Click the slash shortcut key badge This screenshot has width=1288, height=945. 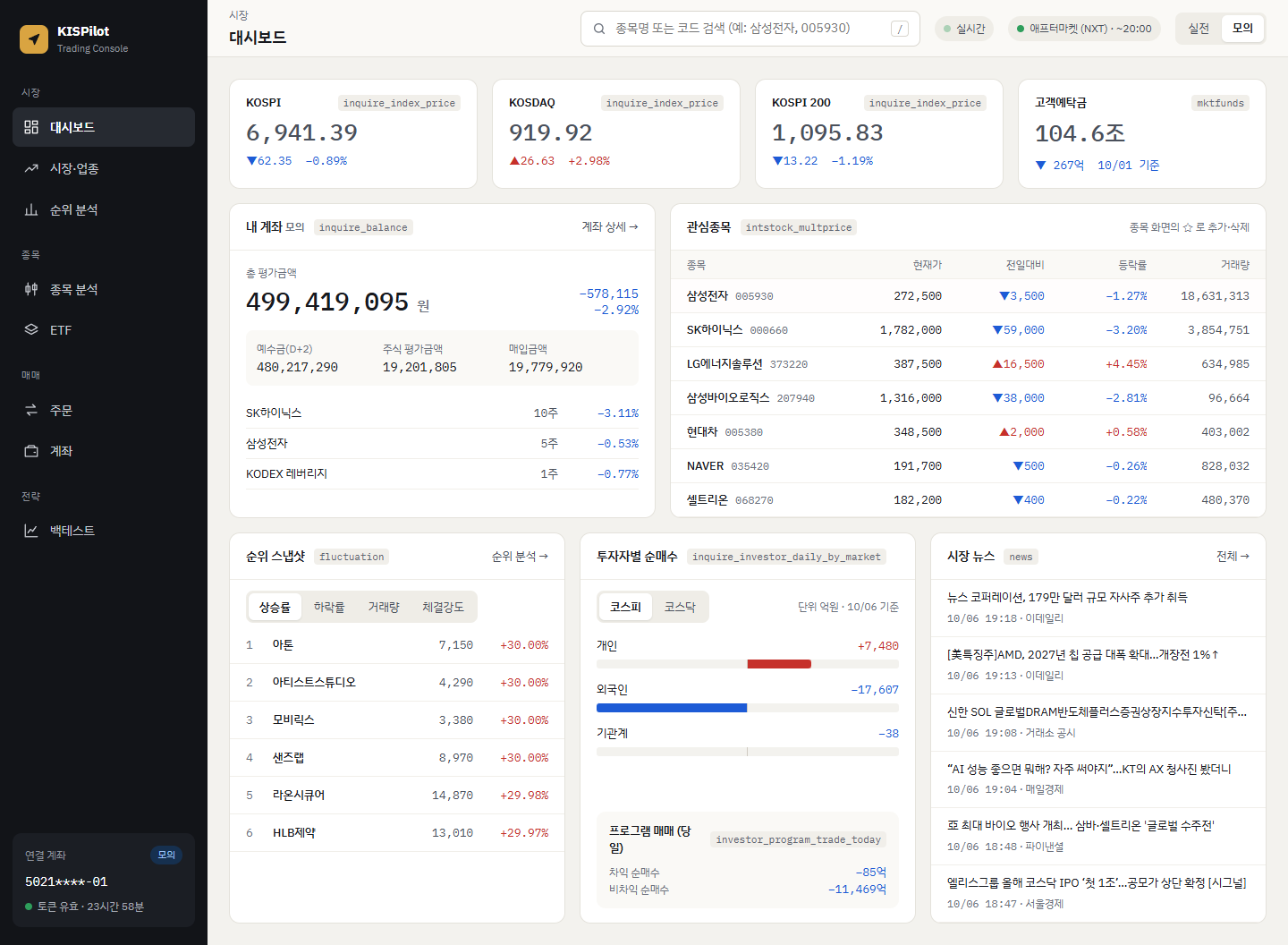coord(900,29)
